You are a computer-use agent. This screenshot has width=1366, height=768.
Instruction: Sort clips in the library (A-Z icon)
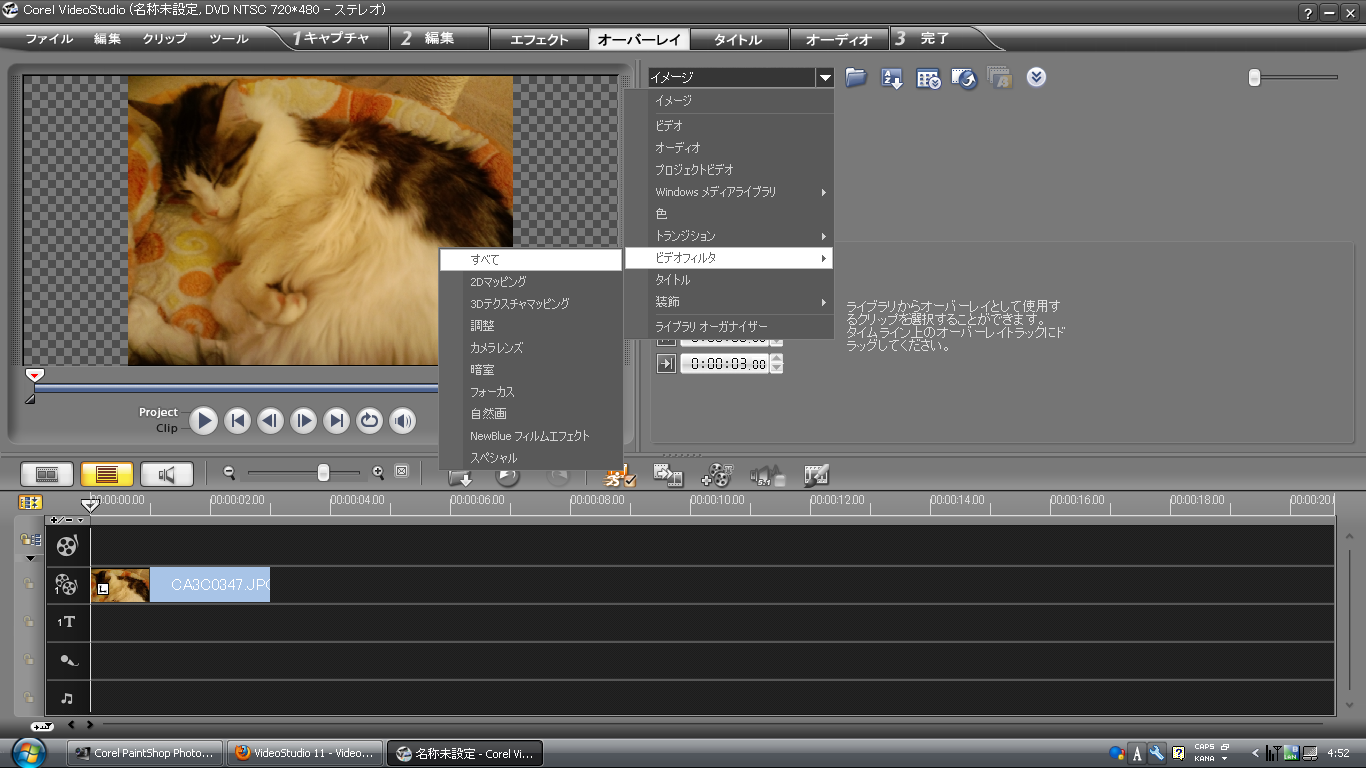[892, 77]
